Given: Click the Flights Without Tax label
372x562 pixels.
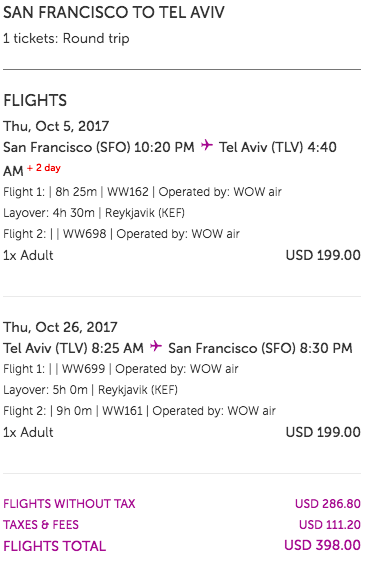Looking at the screenshot, I should point(69,504).
